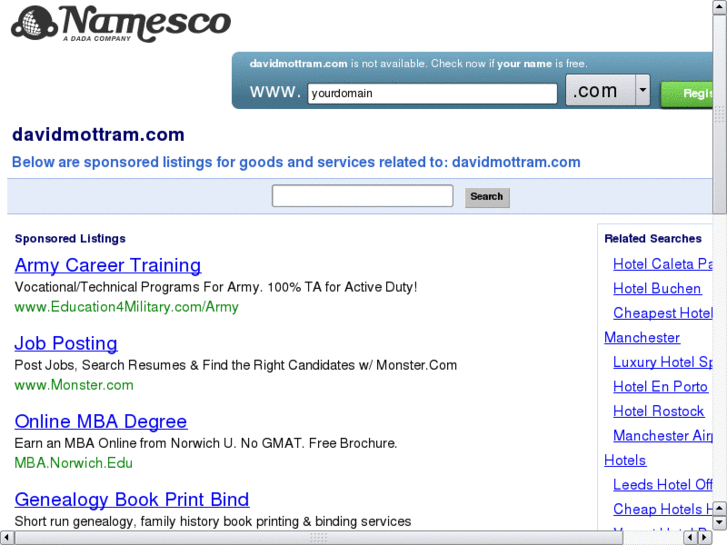Viewport: 727px width, 545px height.
Task: Click the horizontal scrollbar left arrow
Action: [x=7, y=538]
